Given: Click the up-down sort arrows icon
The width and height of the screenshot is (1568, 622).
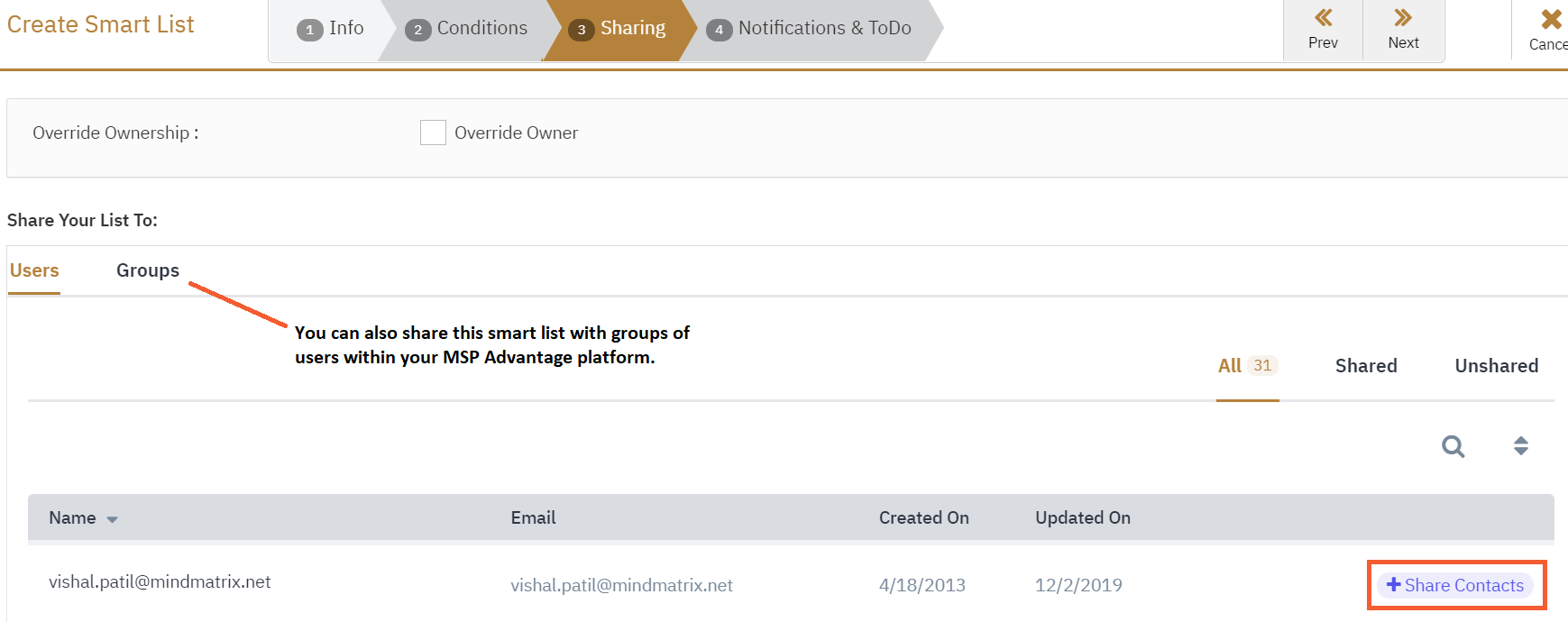Looking at the screenshot, I should (1520, 446).
